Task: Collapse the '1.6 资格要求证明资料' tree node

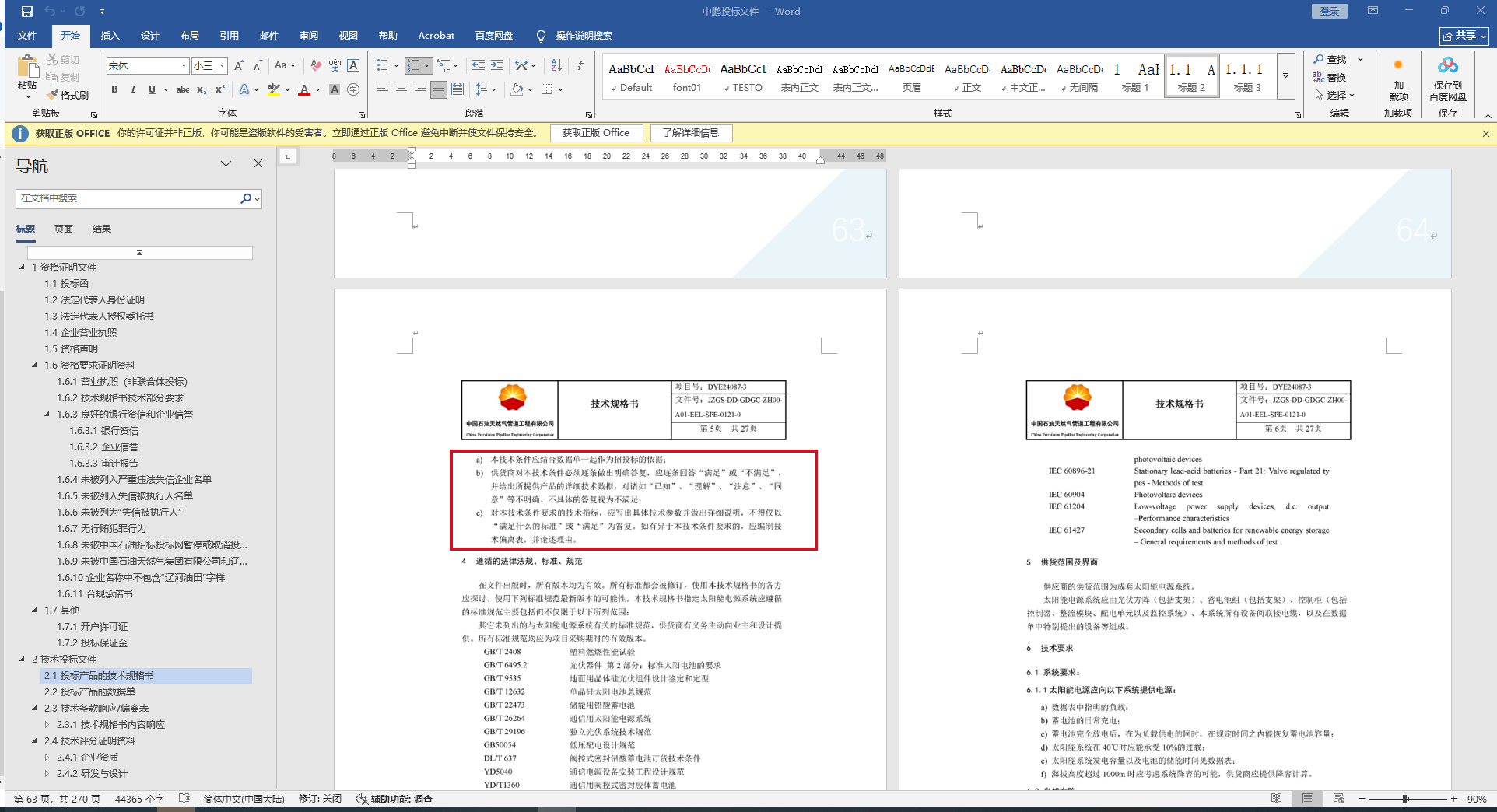Action: [34, 365]
